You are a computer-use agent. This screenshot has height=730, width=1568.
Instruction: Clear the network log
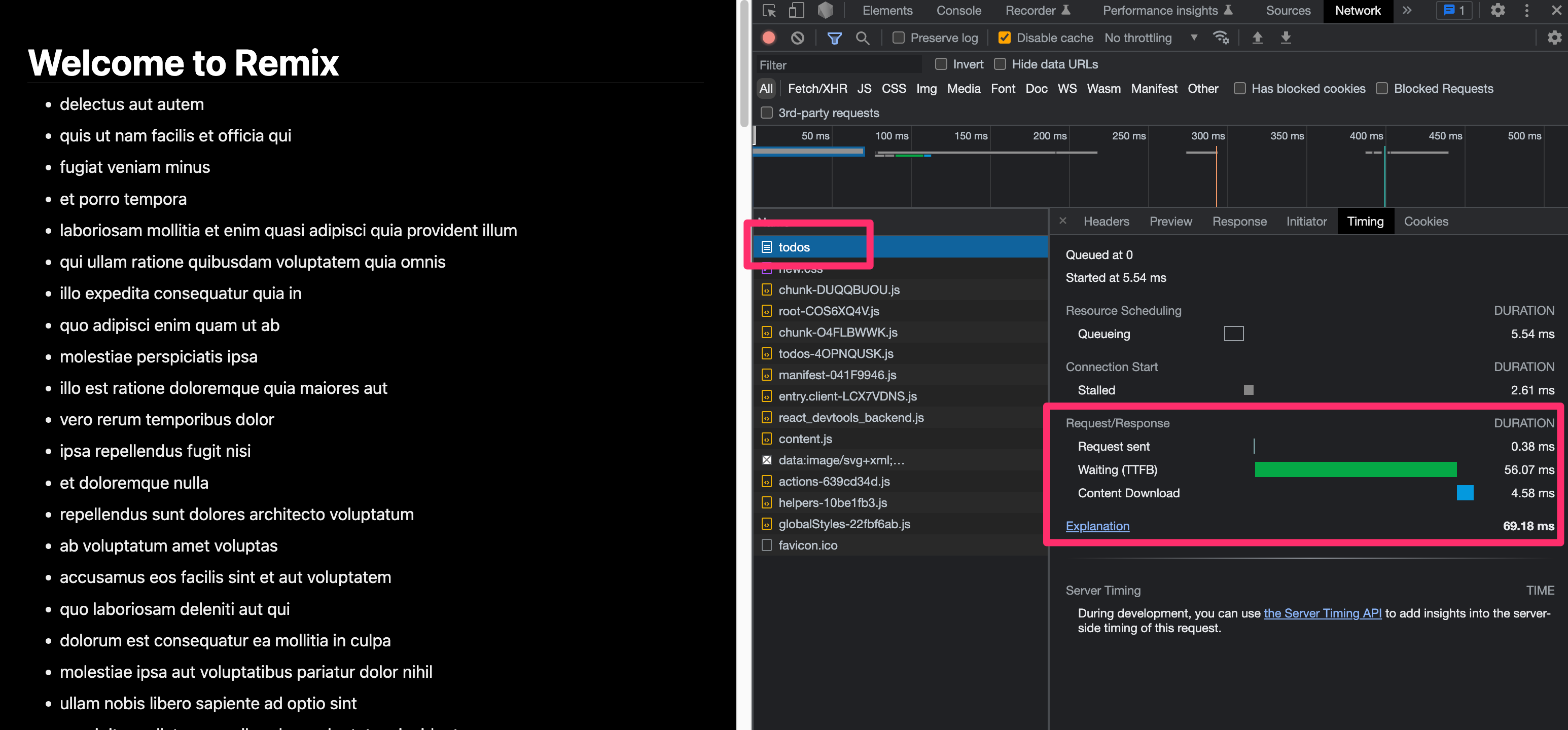(797, 38)
